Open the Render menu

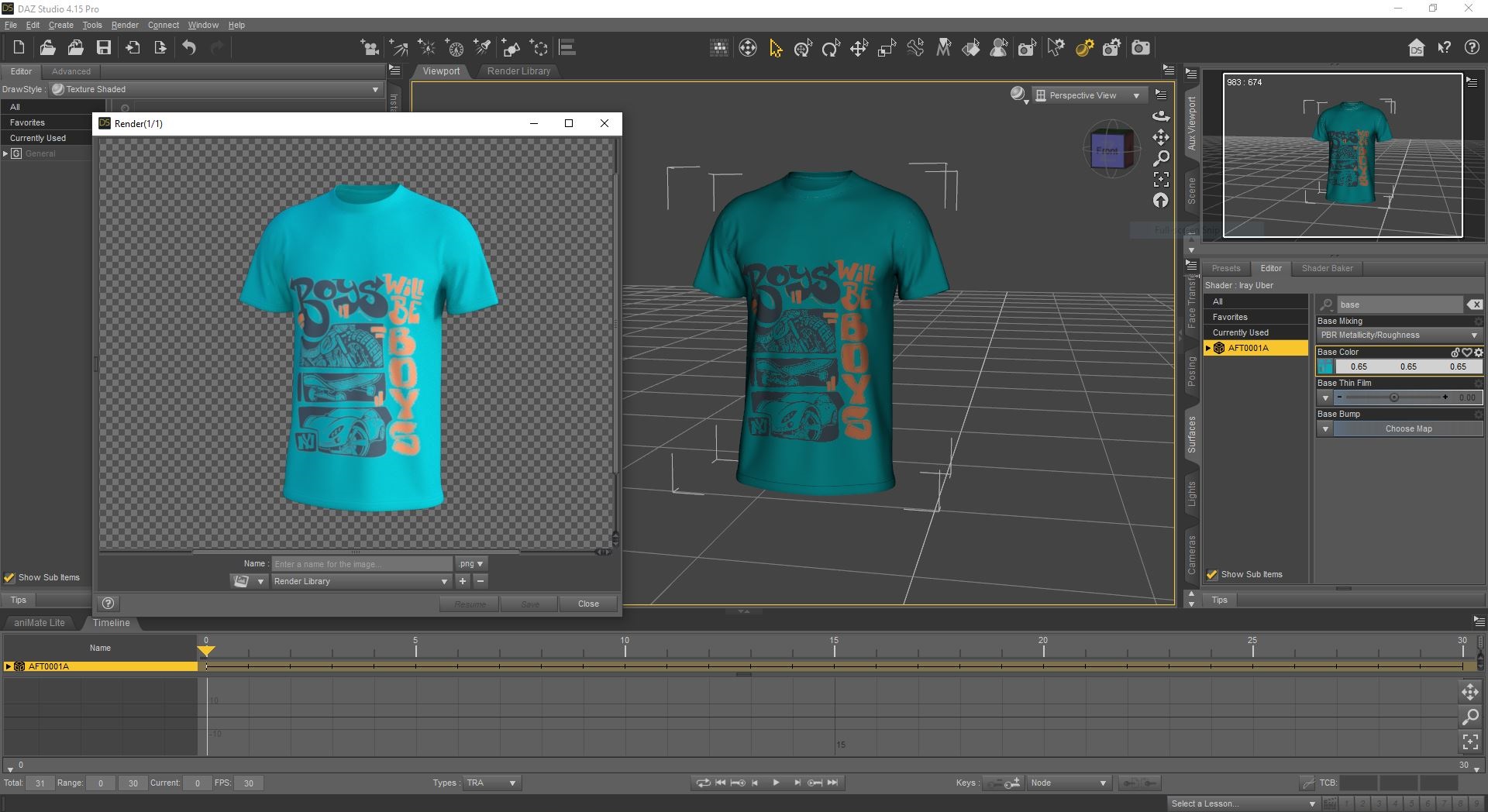(124, 25)
